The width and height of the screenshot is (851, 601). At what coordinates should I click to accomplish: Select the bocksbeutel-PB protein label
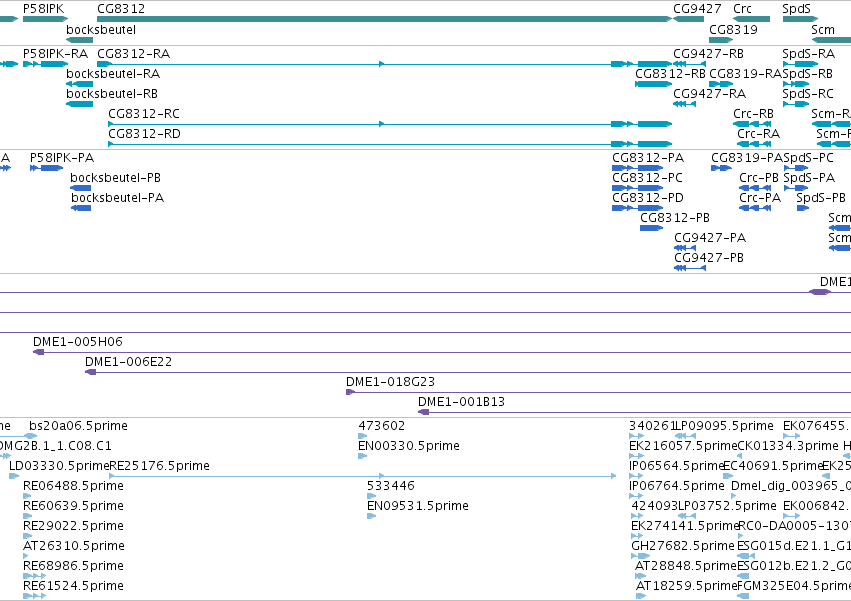pyautogui.click(x=115, y=178)
